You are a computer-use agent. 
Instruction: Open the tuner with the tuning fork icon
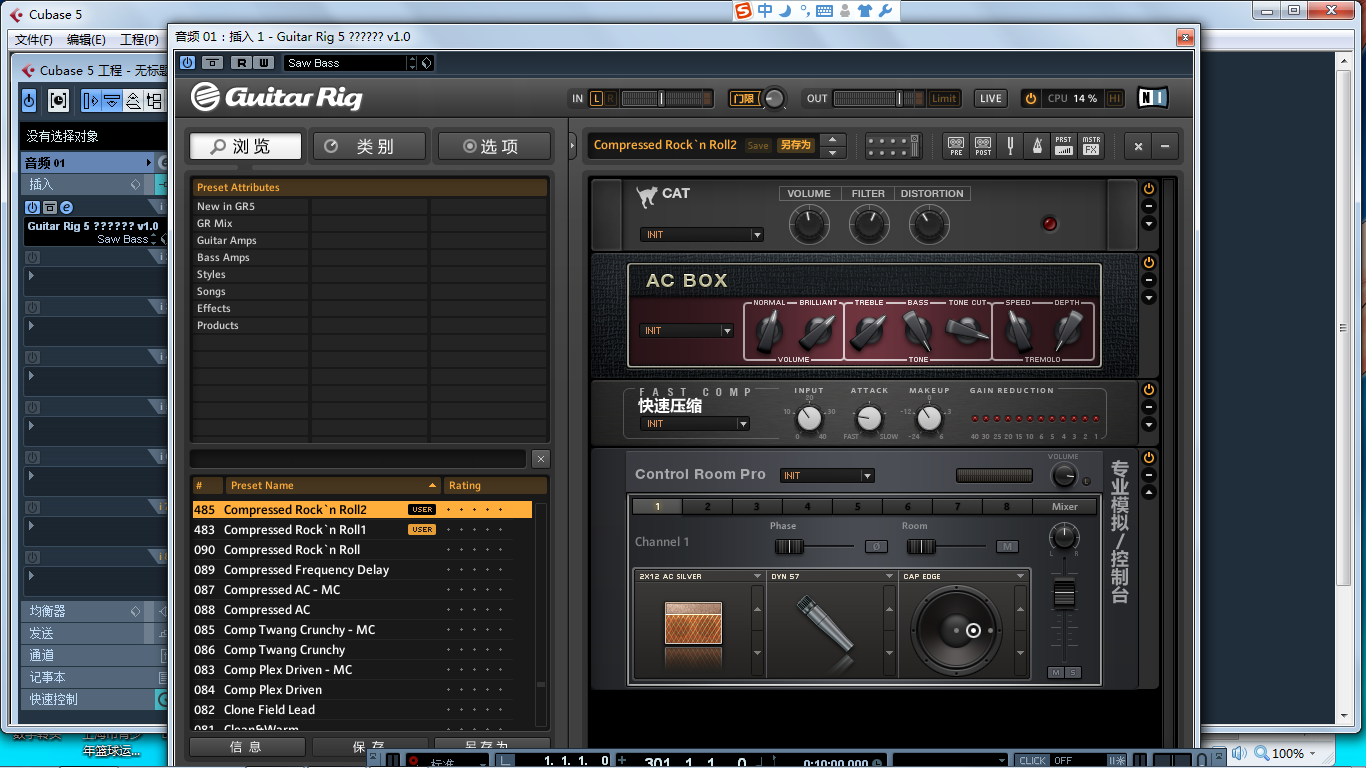pyautogui.click(x=1011, y=146)
